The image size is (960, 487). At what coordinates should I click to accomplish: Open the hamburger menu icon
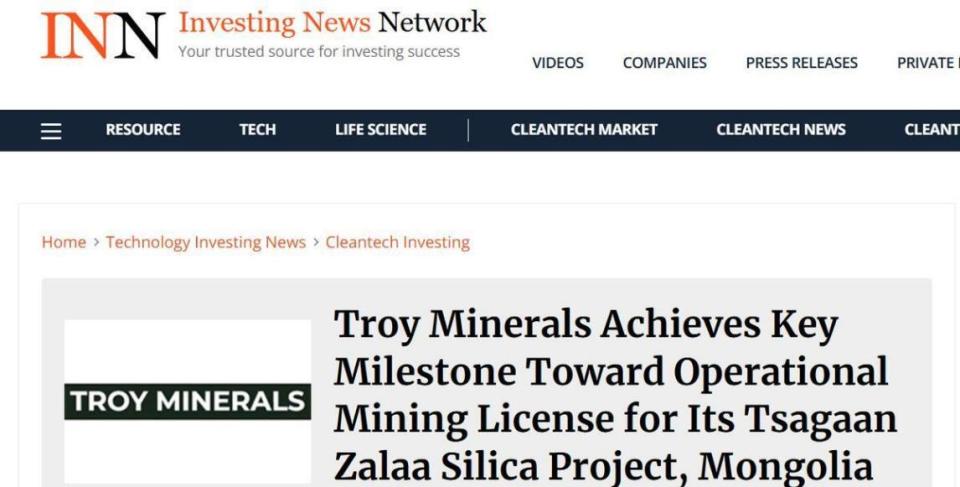51,130
